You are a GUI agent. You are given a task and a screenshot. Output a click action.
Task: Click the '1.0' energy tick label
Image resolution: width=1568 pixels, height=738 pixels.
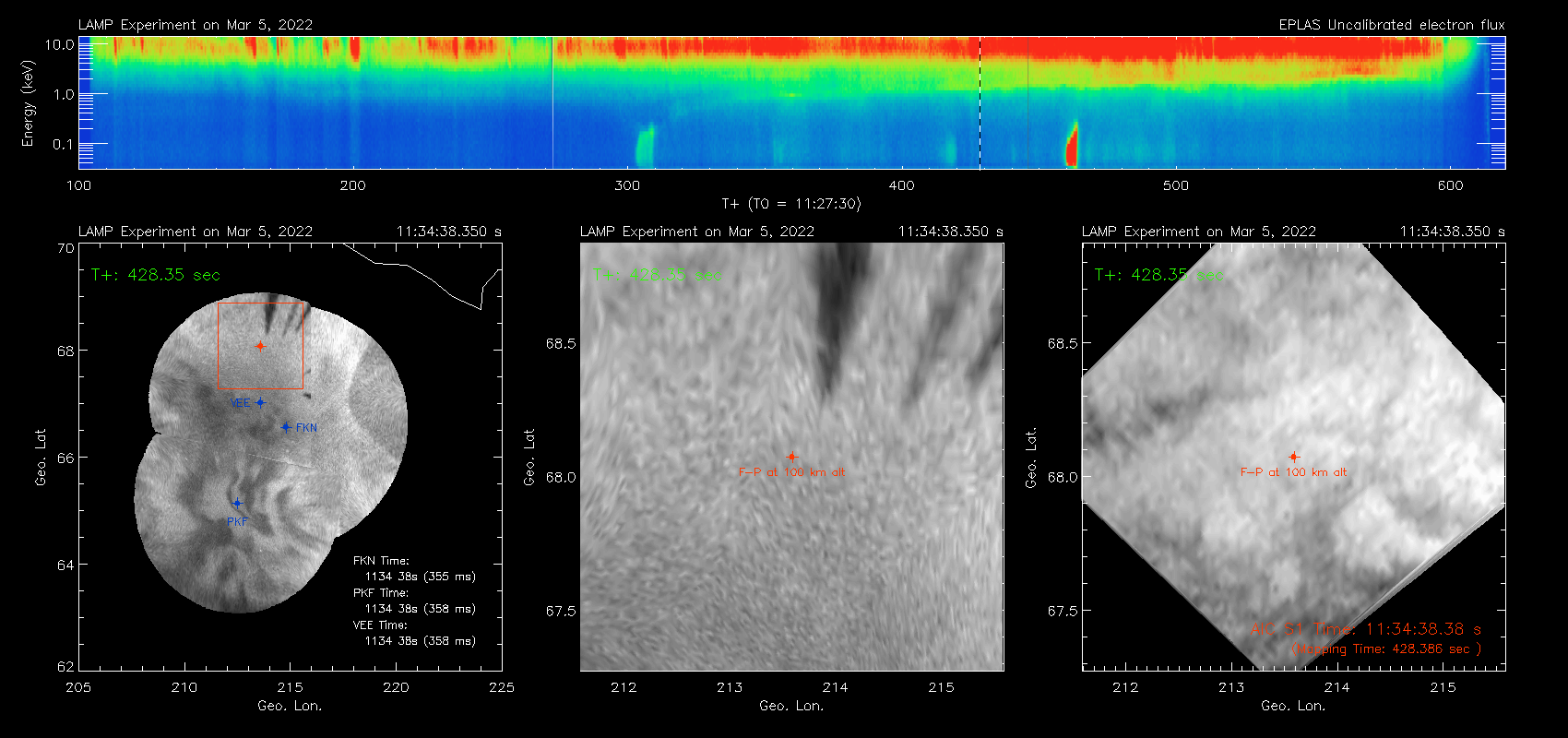pyautogui.click(x=64, y=94)
